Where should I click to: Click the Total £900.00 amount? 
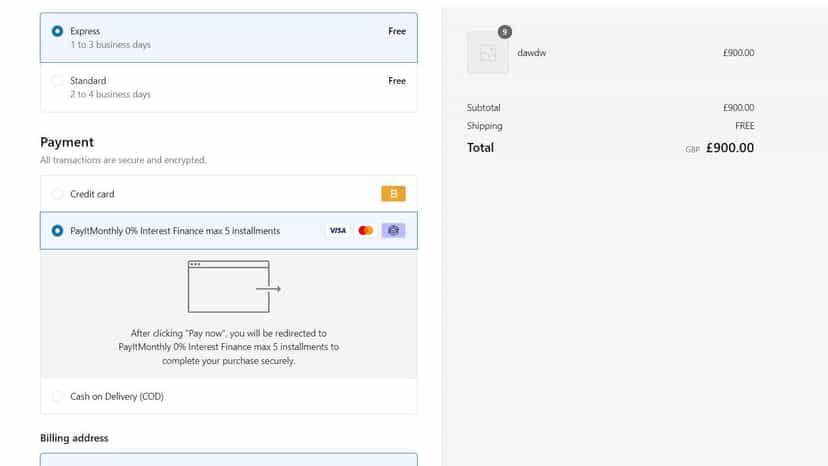point(730,148)
